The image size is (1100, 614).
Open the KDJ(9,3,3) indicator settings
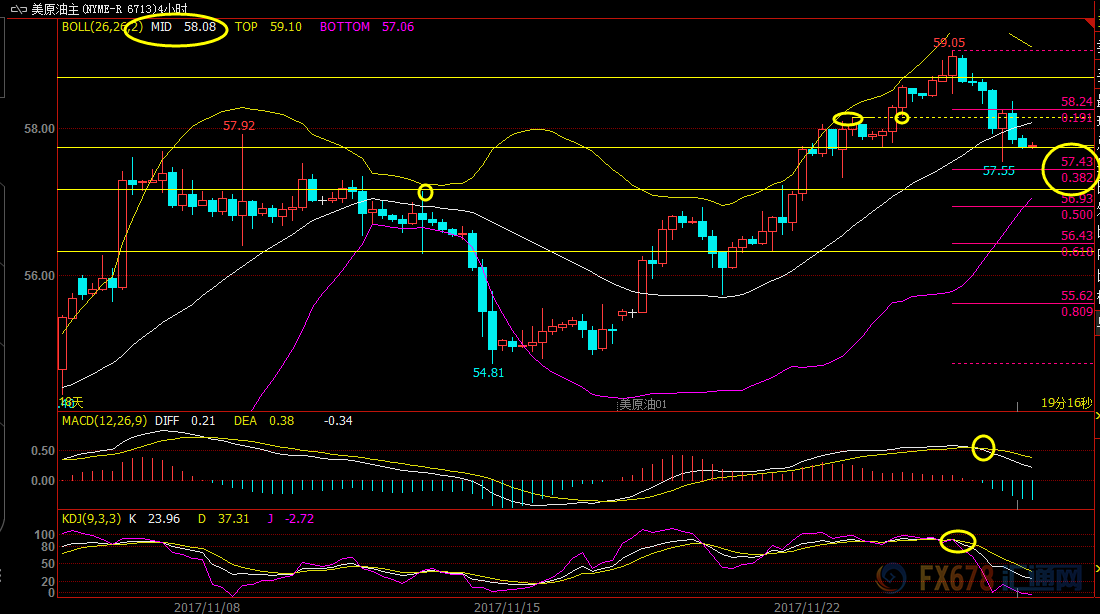pyautogui.click(x=92, y=519)
